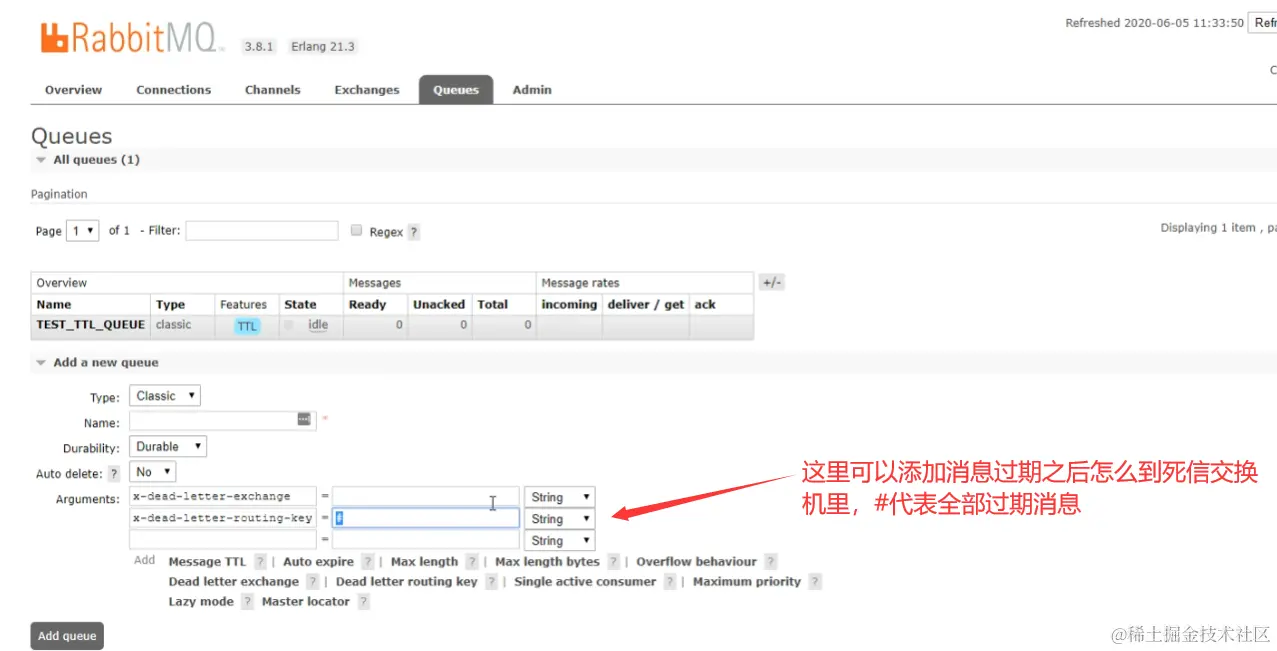Go to the Overview tab

tap(73, 90)
